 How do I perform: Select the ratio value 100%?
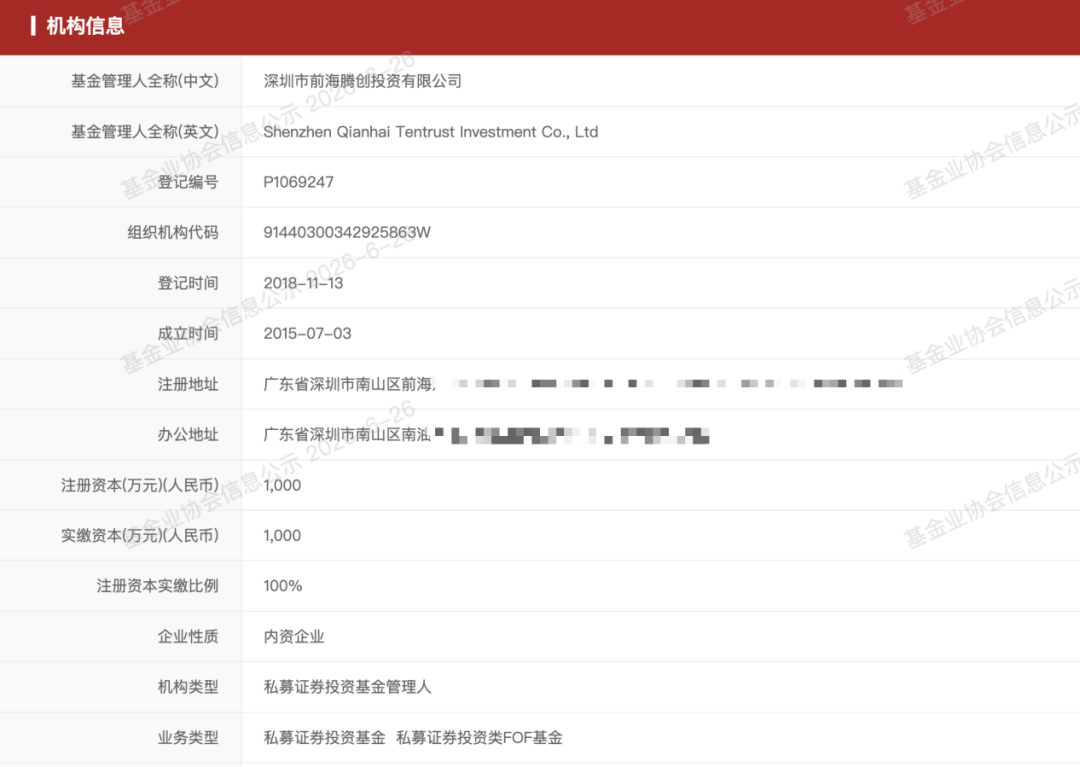283,586
